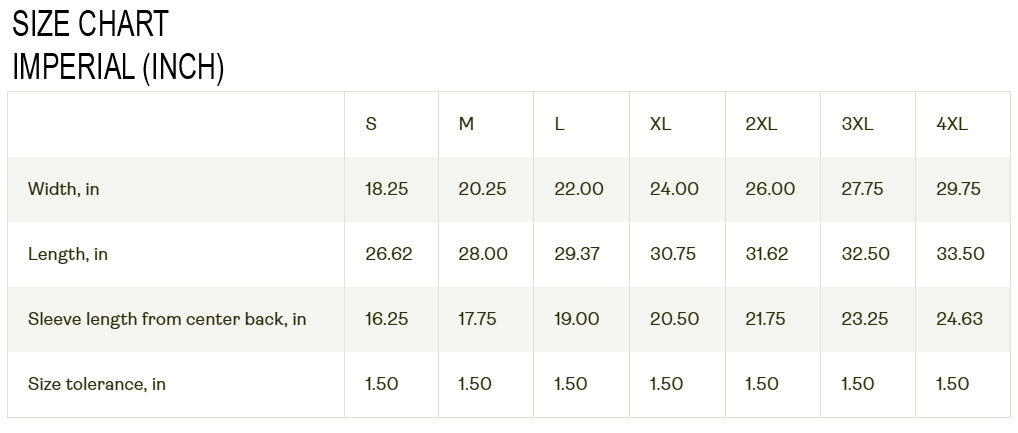Click the length value 28.00 for M
The width and height of the screenshot is (1018, 433).
pos(483,254)
